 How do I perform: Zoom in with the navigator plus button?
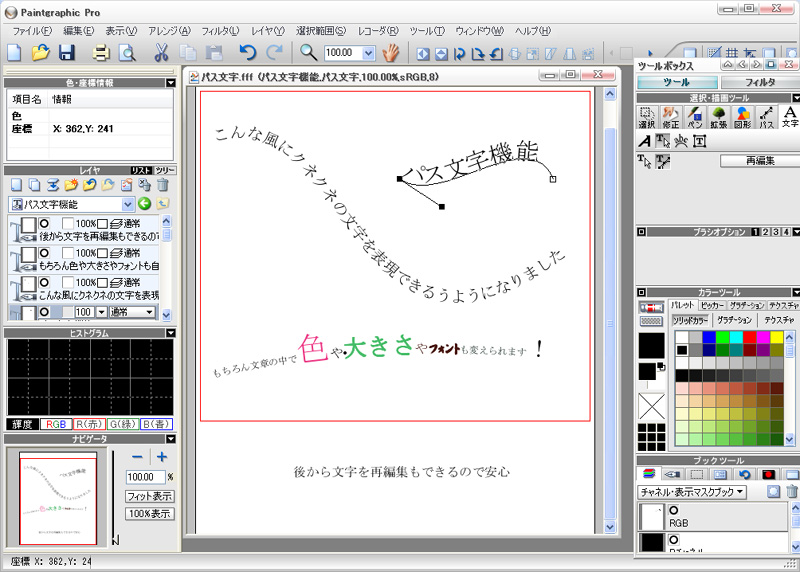pyautogui.click(x=162, y=457)
